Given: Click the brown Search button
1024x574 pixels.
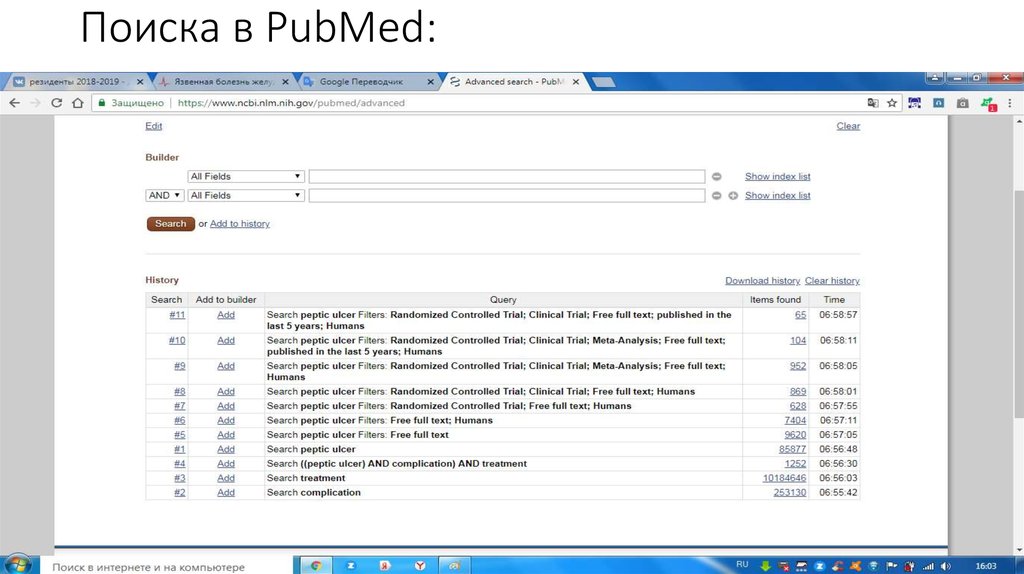Looking at the screenshot, I should [x=170, y=223].
